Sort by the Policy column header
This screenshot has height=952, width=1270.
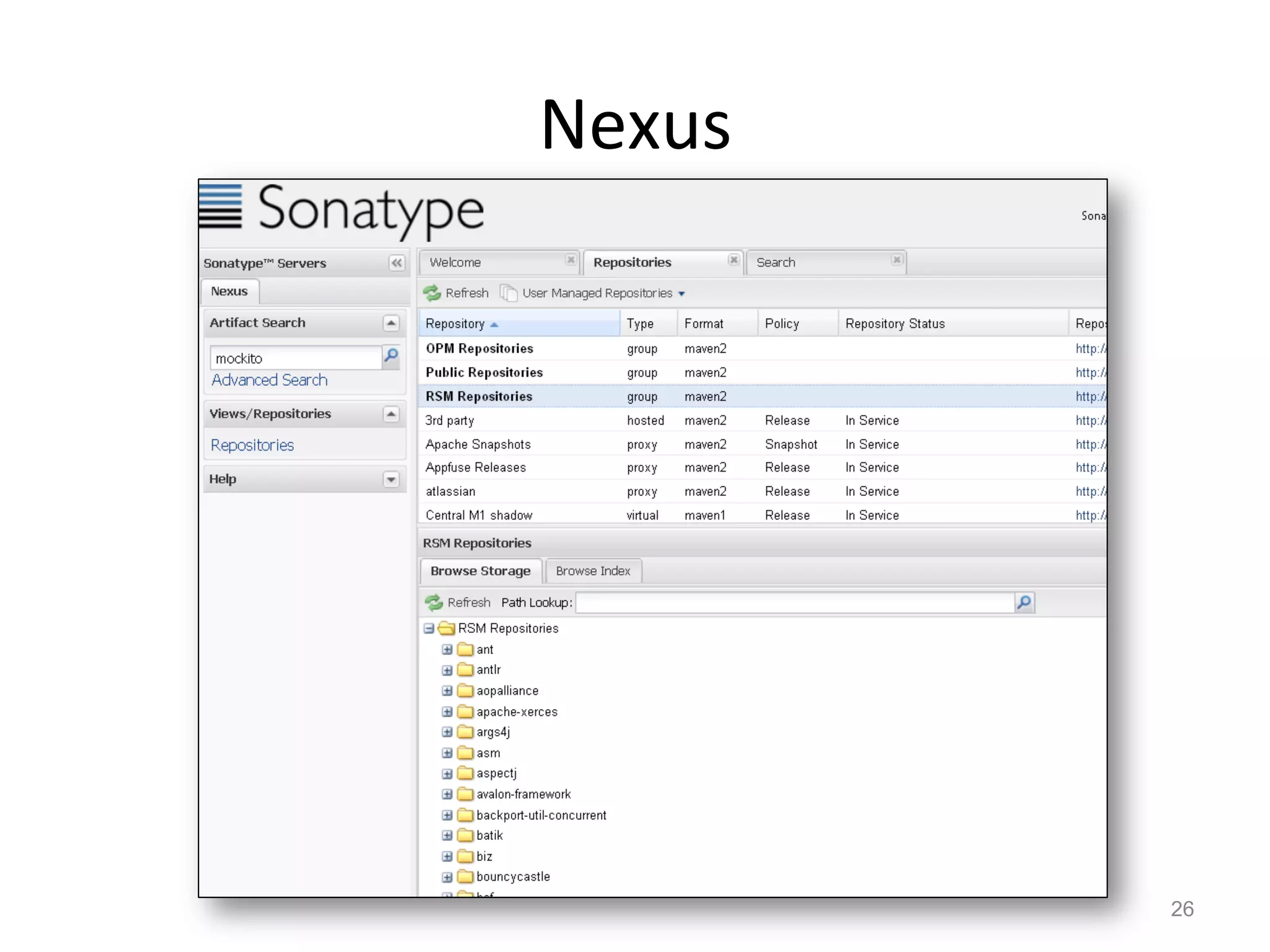(798, 324)
